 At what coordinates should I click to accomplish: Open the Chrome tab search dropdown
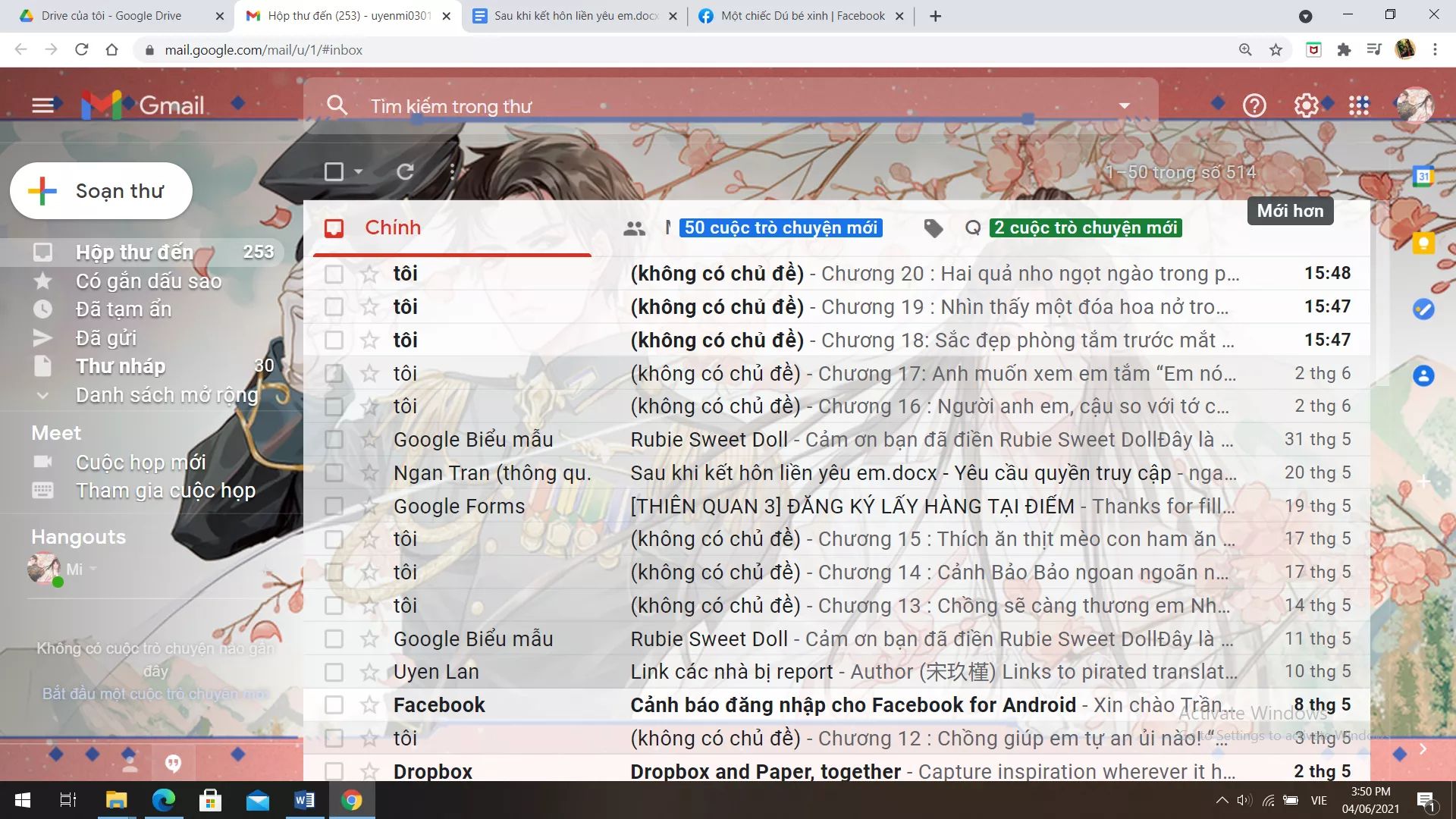(1305, 16)
